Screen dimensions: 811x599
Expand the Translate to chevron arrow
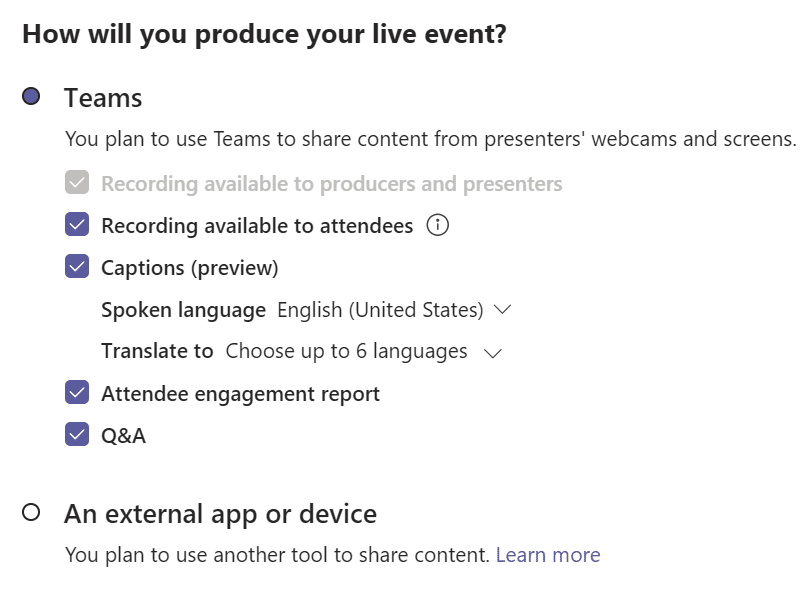tap(492, 353)
